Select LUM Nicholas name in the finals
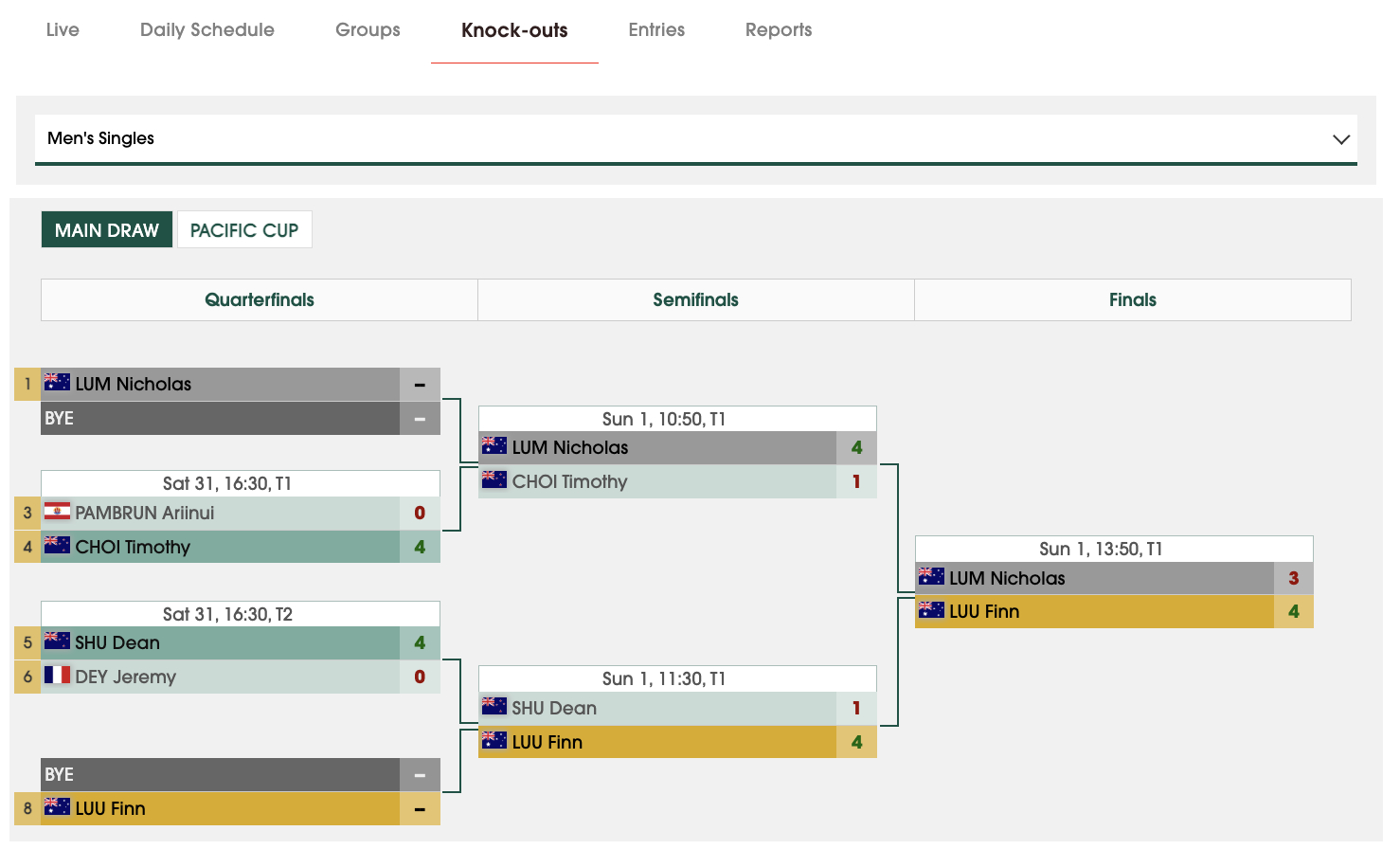This screenshot has width=1400, height=849. click(x=1007, y=578)
